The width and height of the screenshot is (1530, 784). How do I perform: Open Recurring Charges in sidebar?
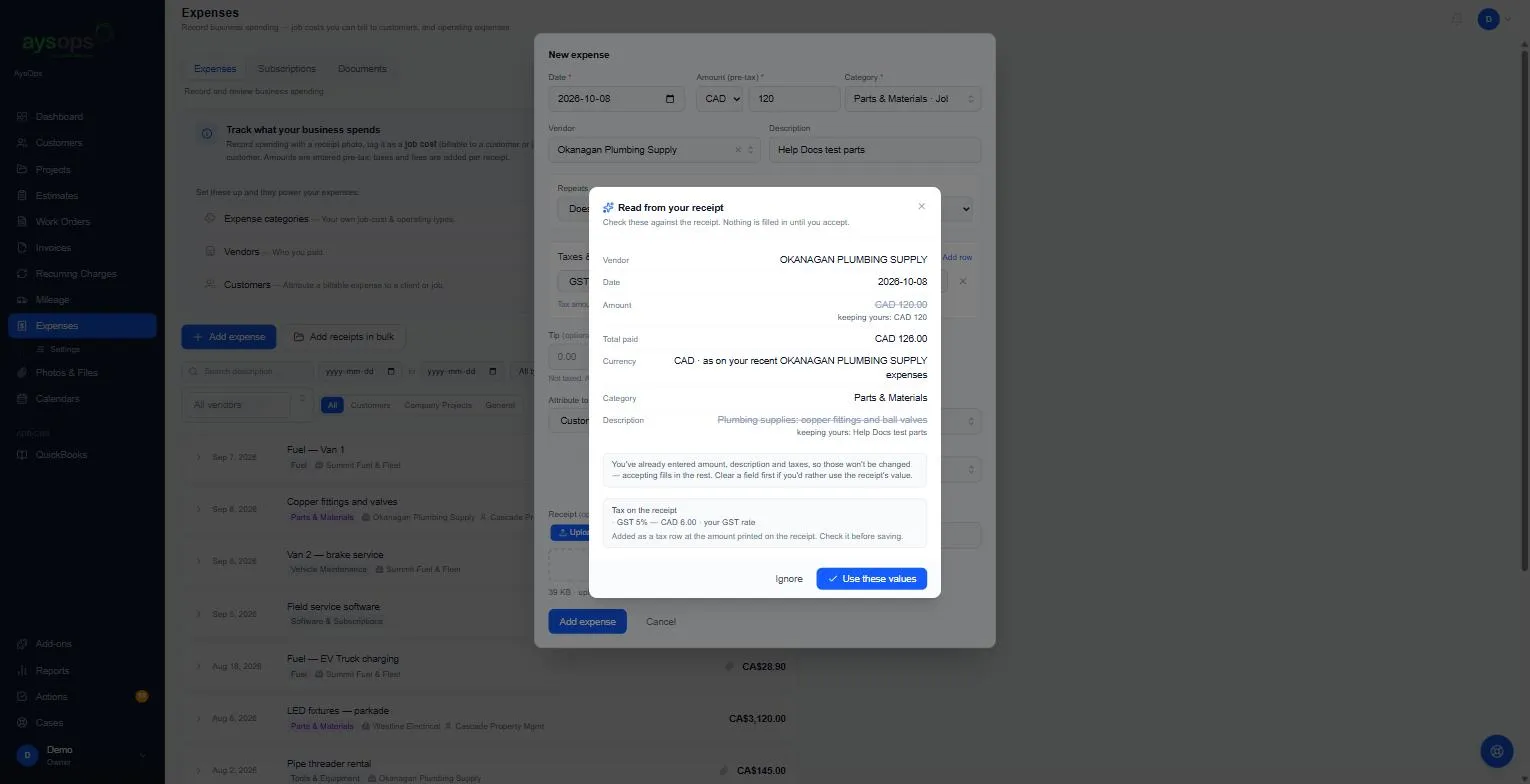point(76,274)
